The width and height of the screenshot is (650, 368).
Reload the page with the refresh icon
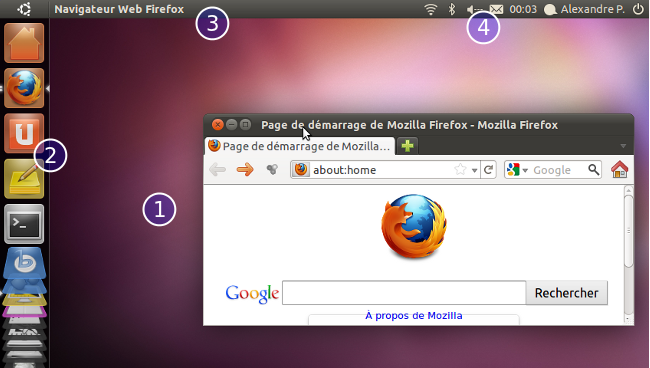point(488,169)
